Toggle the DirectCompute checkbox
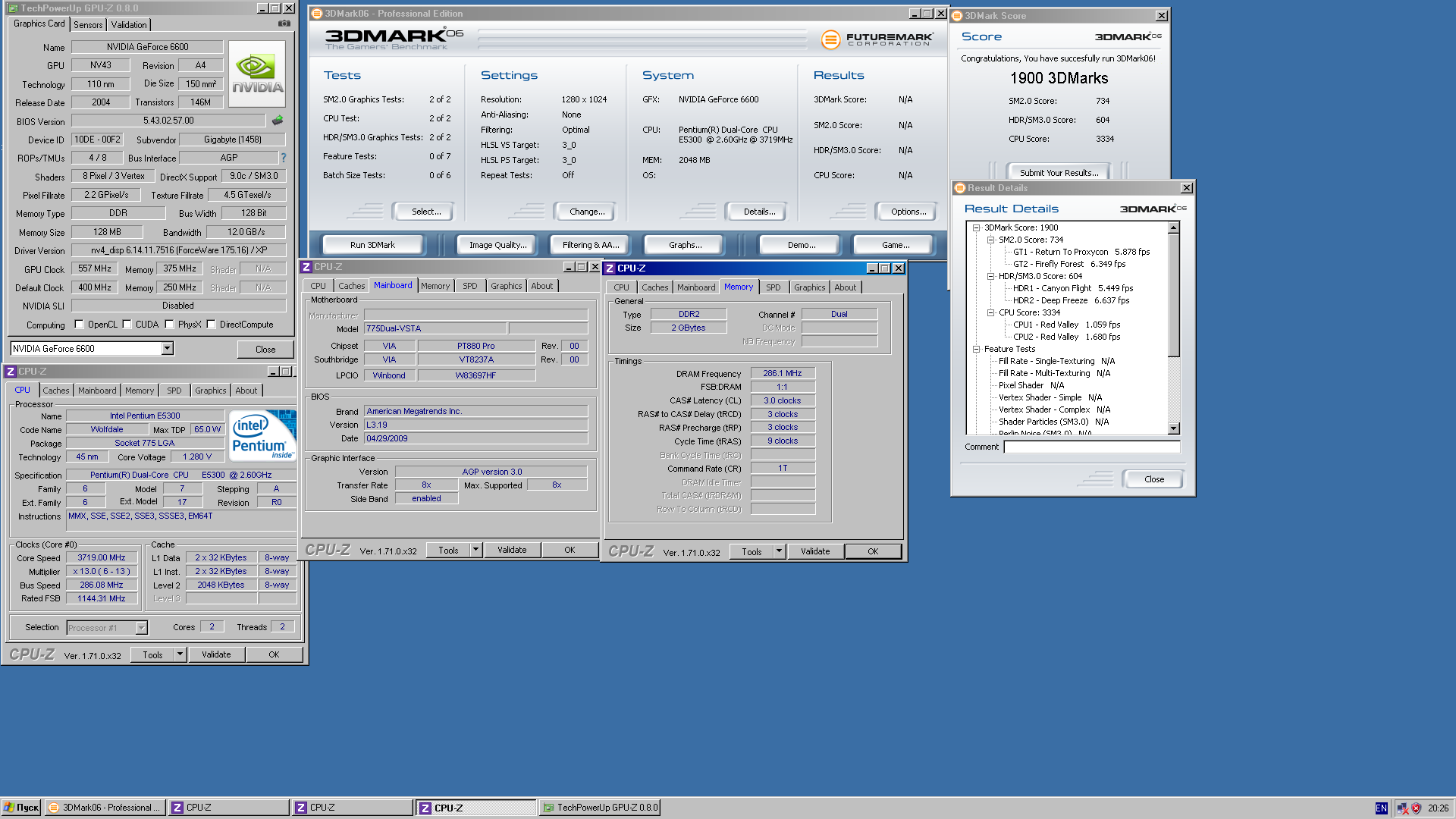The image size is (1456, 819). coord(211,325)
